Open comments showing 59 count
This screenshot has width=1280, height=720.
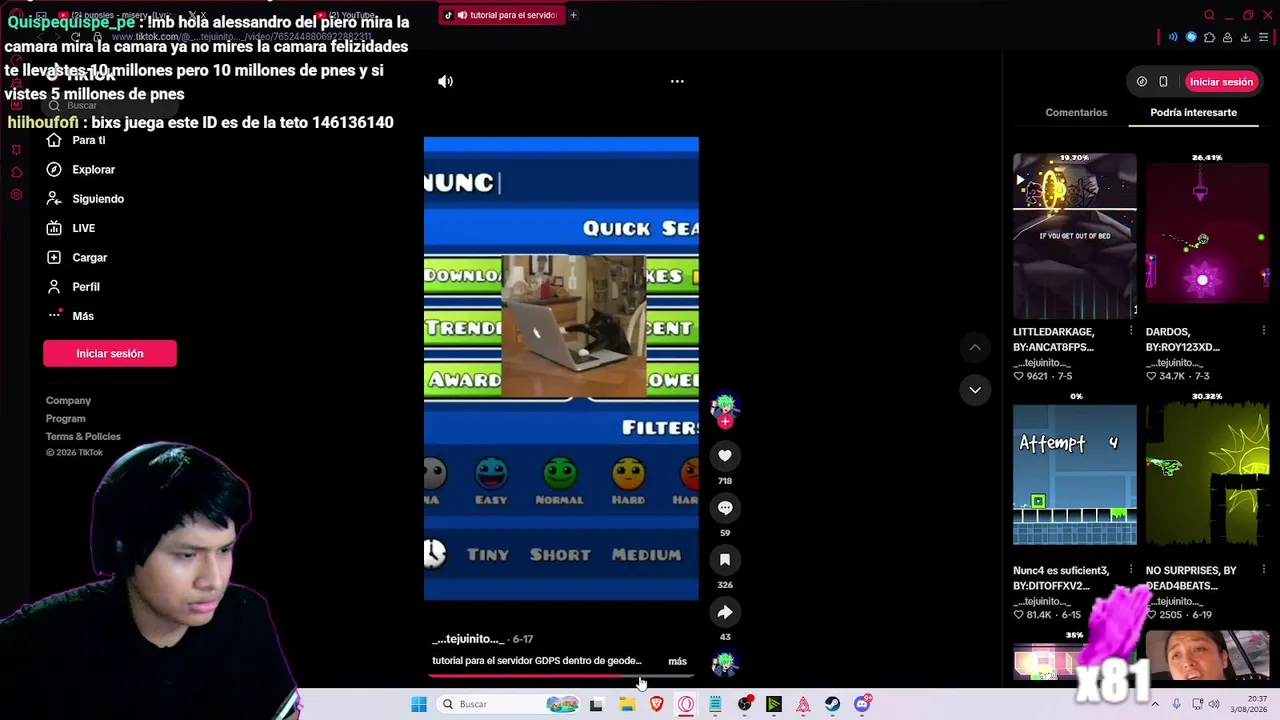tap(725, 508)
